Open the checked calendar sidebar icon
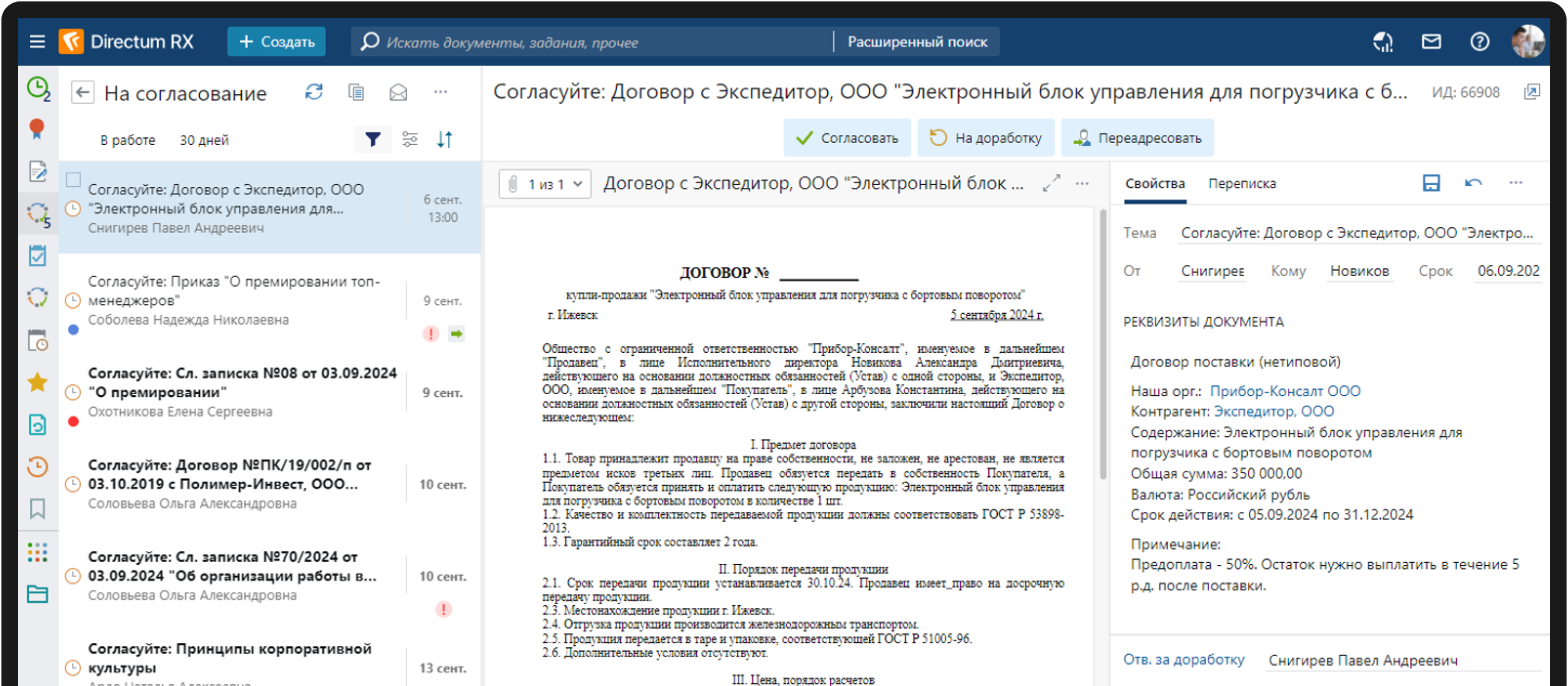Image resolution: width=1568 pixels, height=686 pixels. 37,255
